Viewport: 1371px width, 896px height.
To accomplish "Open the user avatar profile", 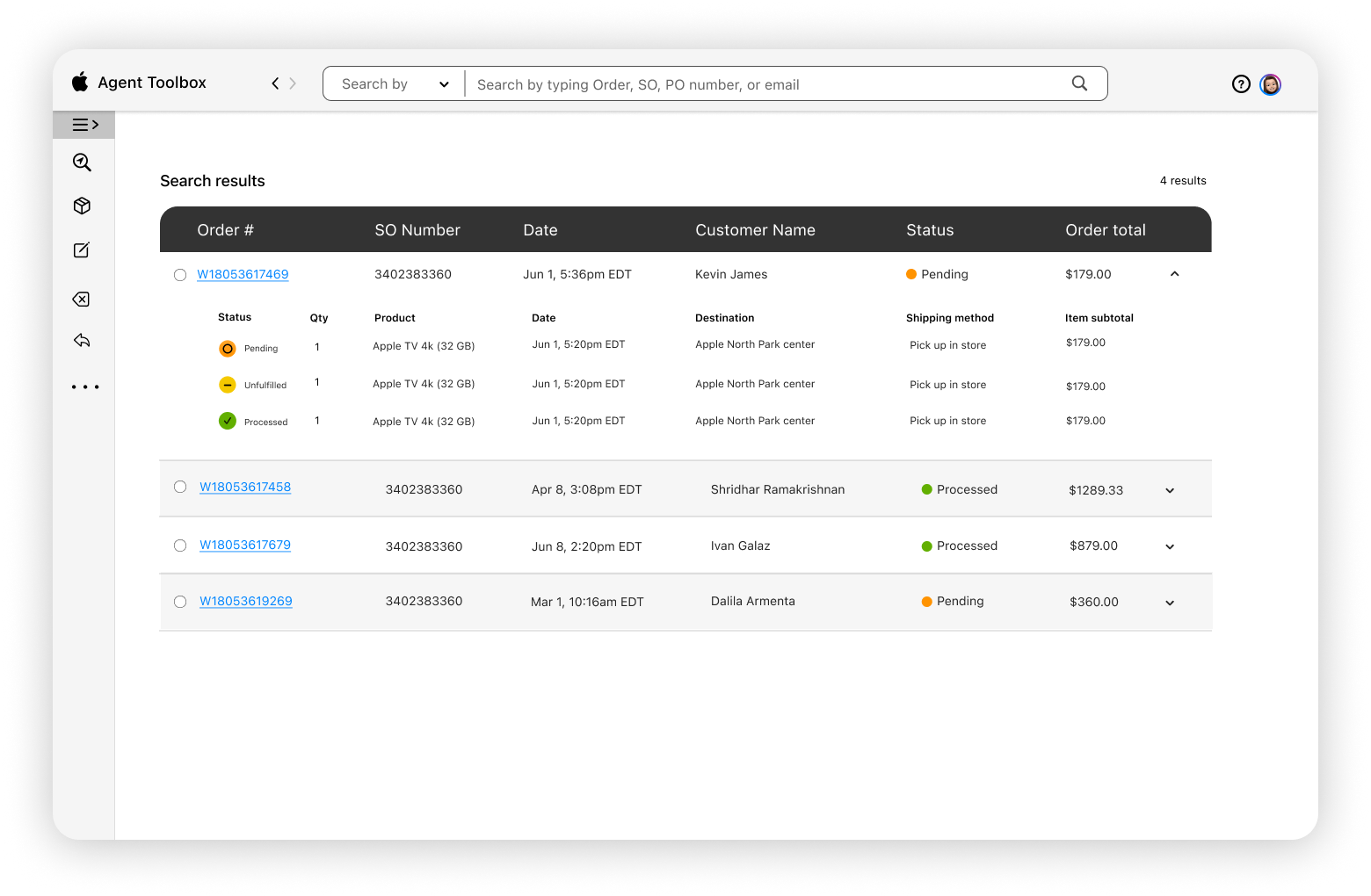I will pyautogui.click(x=1270, y=84).
